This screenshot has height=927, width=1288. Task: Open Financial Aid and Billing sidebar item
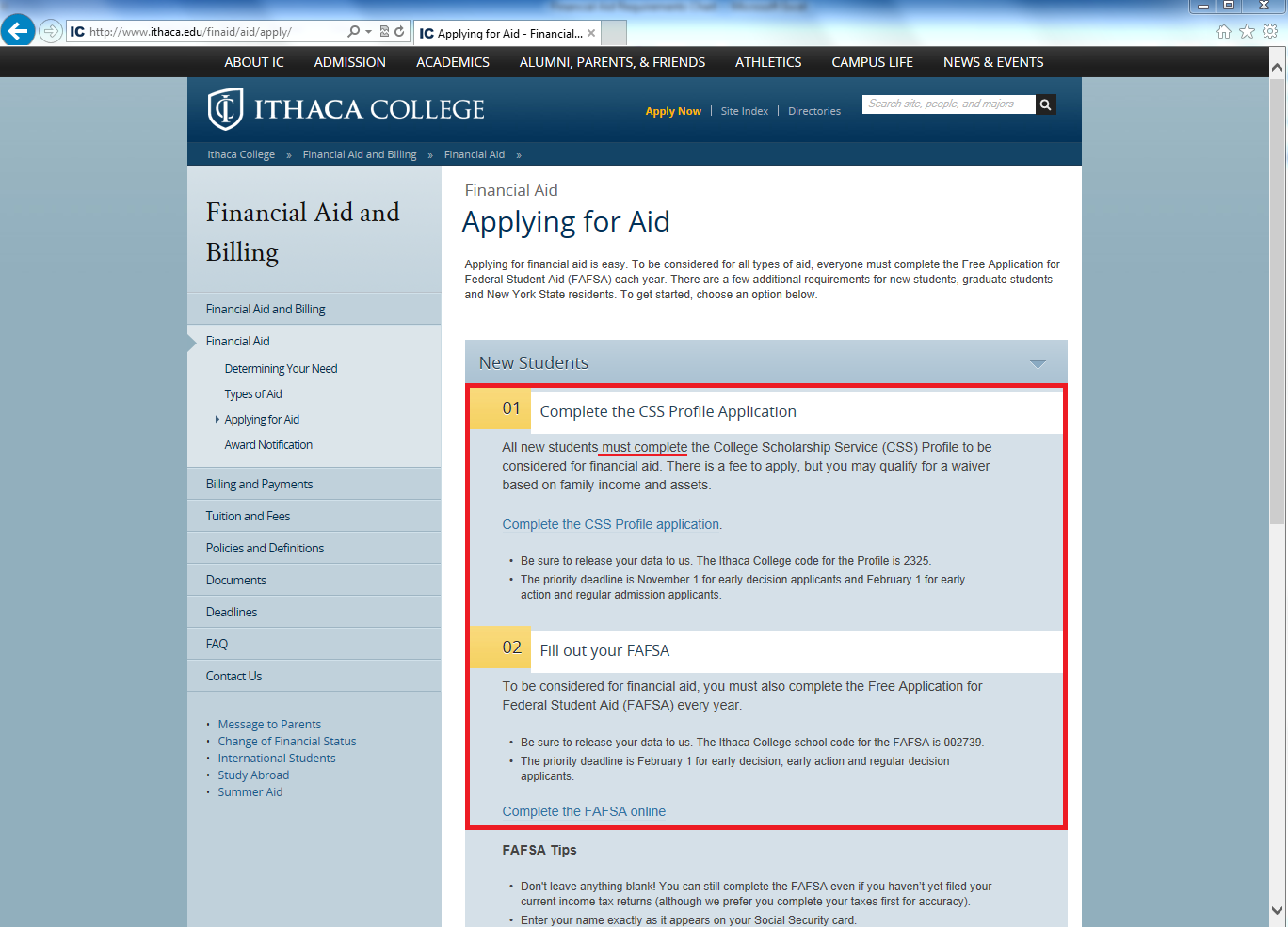pos(314,309)
